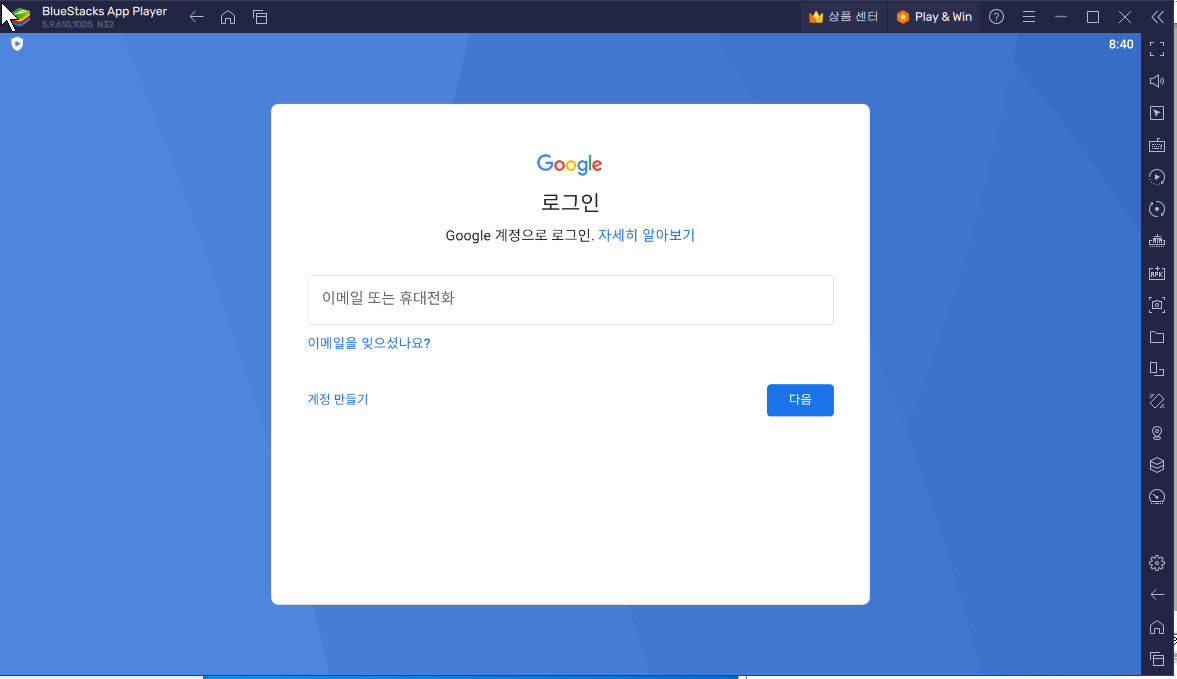Minimize the BlueStacks window
The height and width of the screenshot is (679, 1177).
point(1061,17)
